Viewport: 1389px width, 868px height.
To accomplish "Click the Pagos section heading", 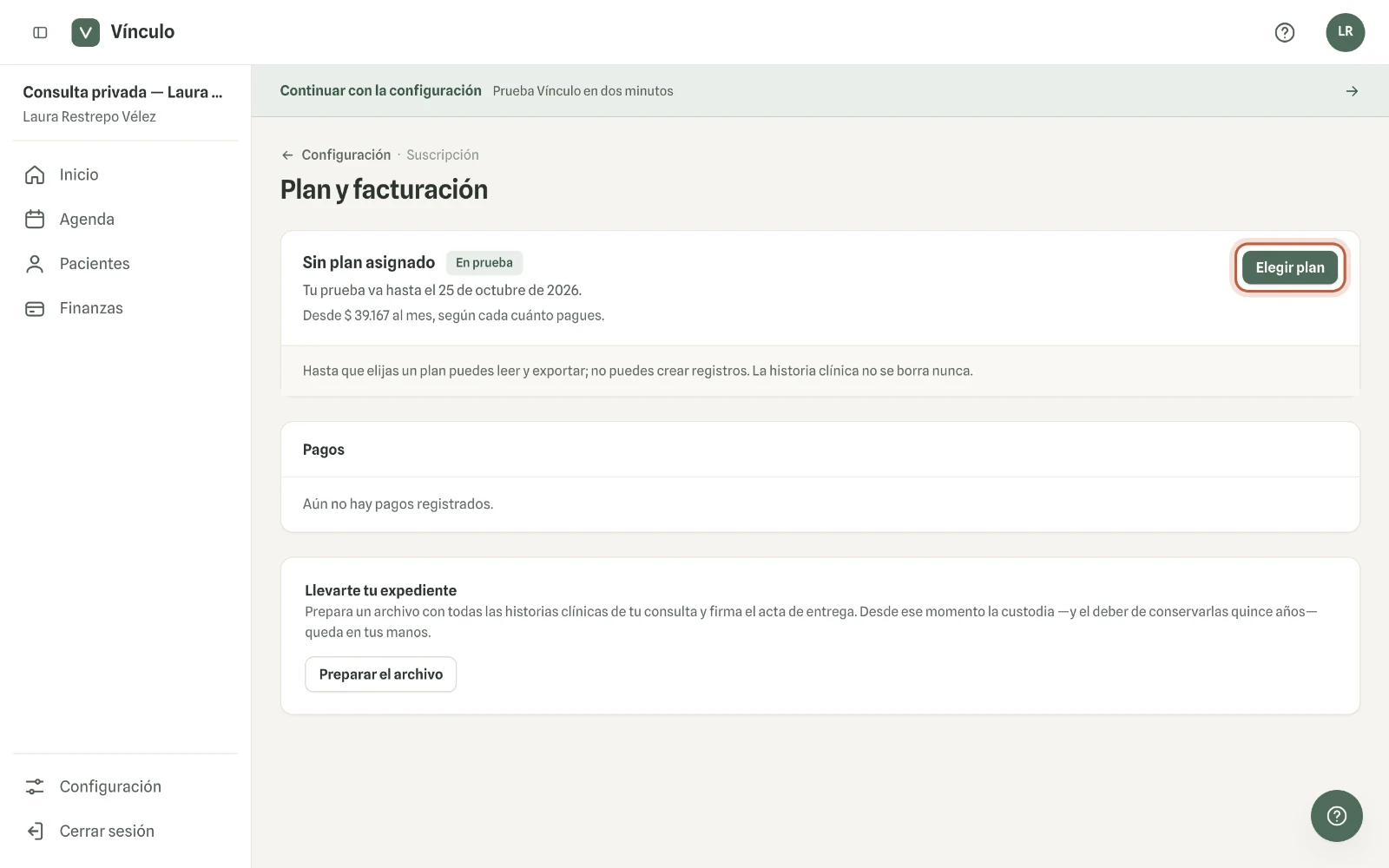I will click(324, 450).
